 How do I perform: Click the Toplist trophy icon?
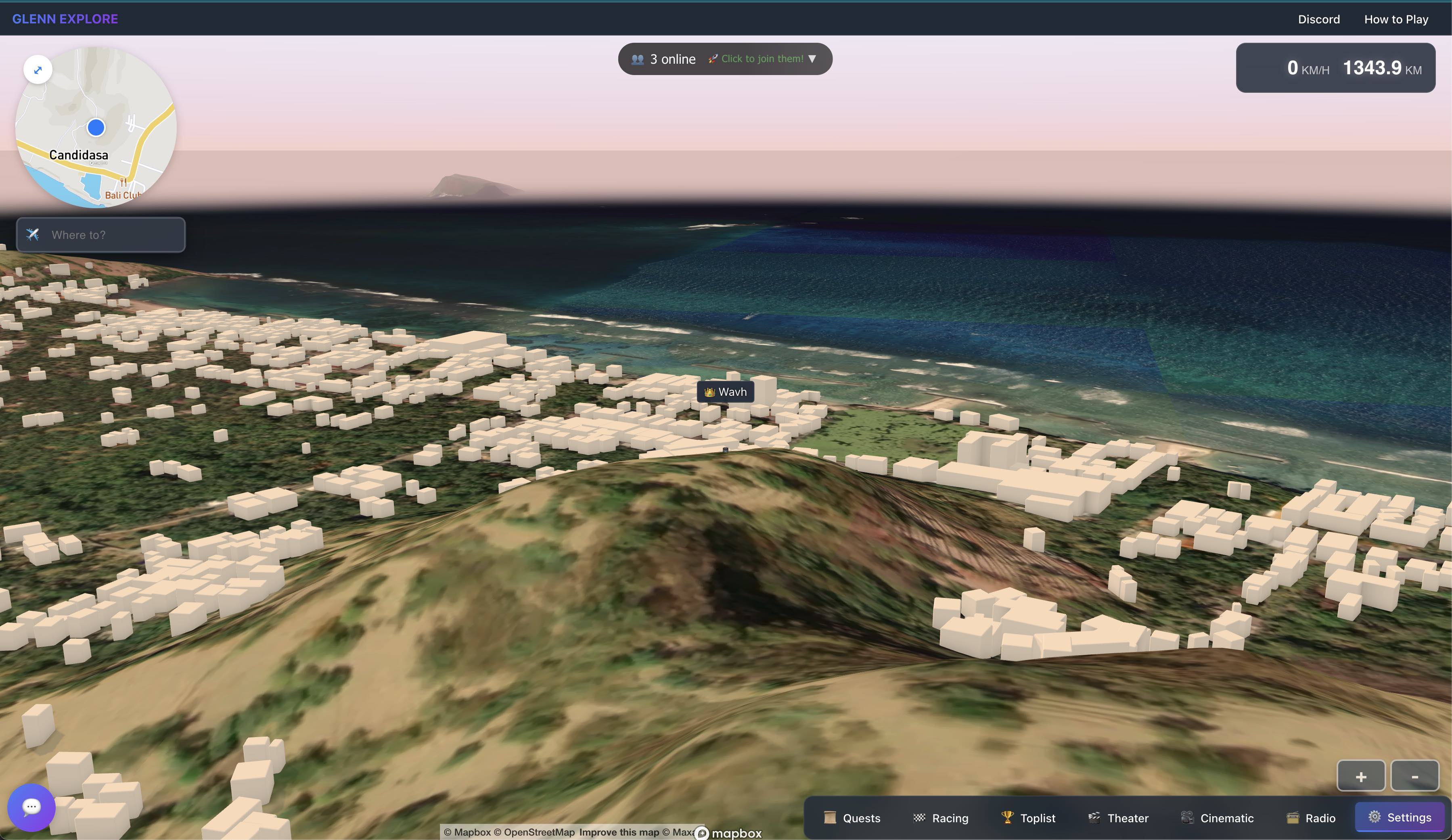[1007, 817]
